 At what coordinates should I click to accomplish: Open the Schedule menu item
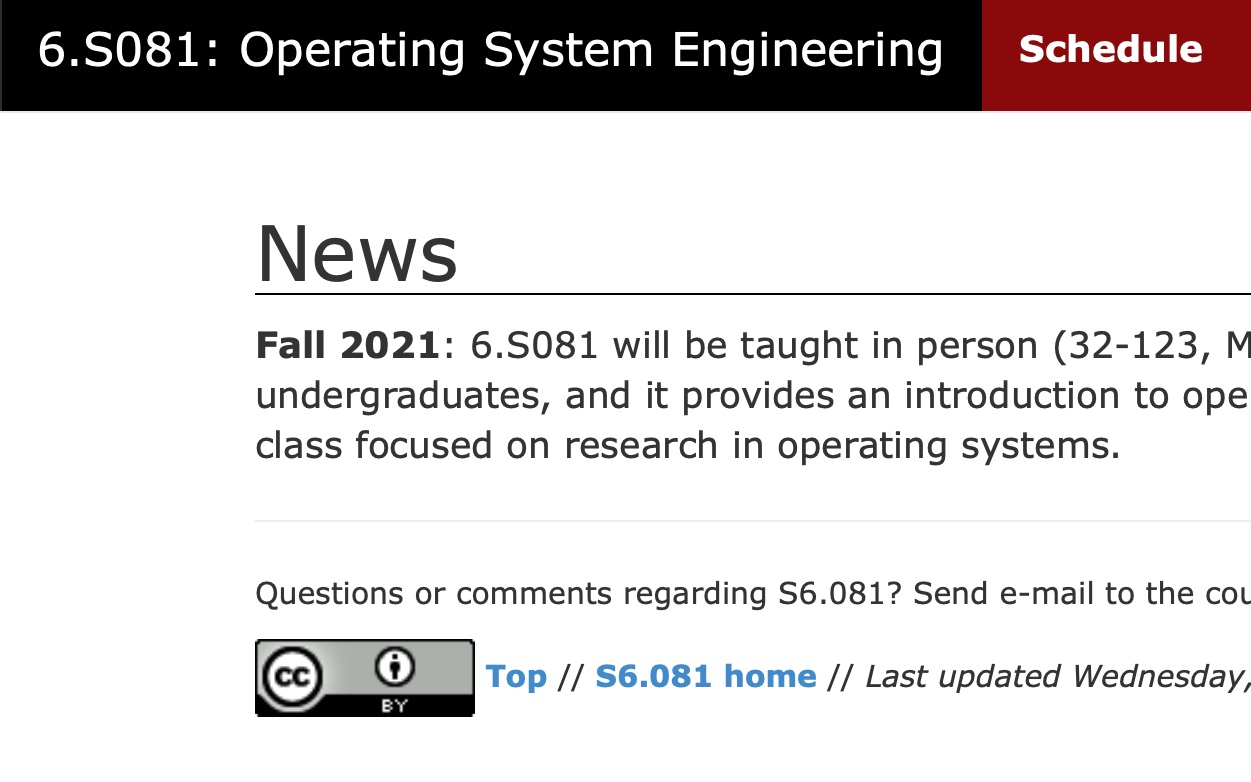(x=1110, y=50)
